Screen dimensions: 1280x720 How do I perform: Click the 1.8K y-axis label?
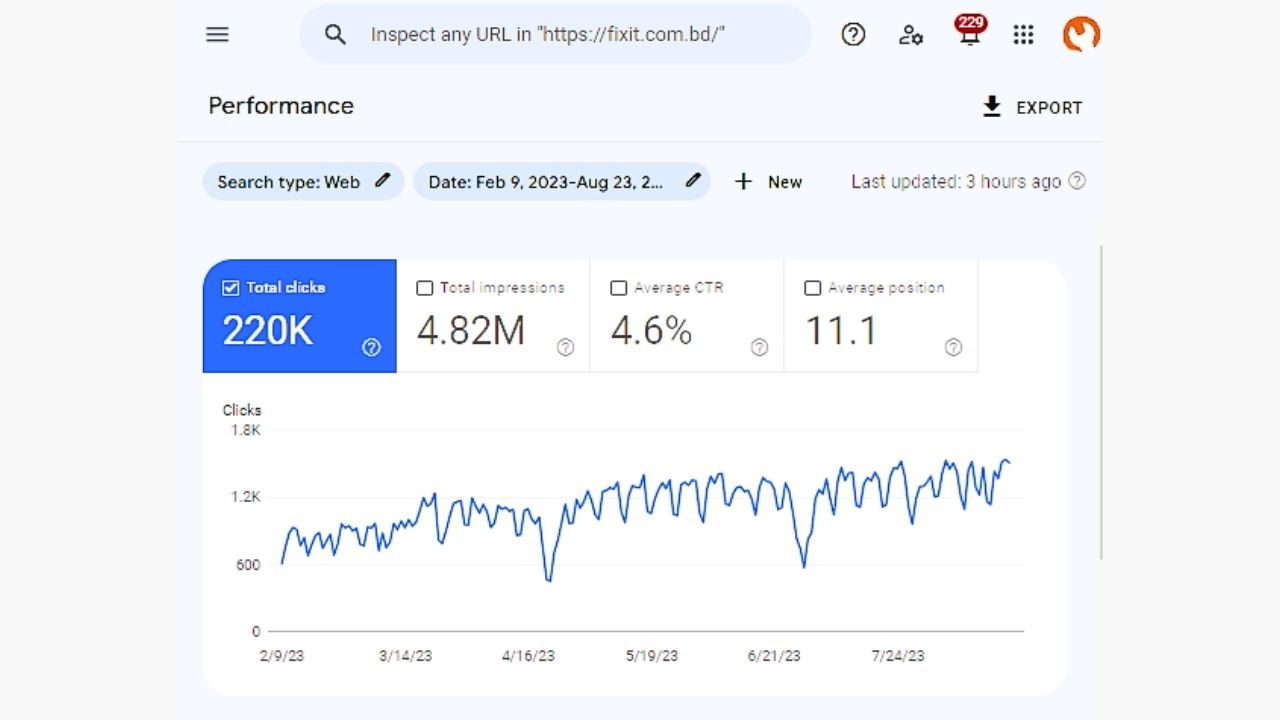(245, 430)
